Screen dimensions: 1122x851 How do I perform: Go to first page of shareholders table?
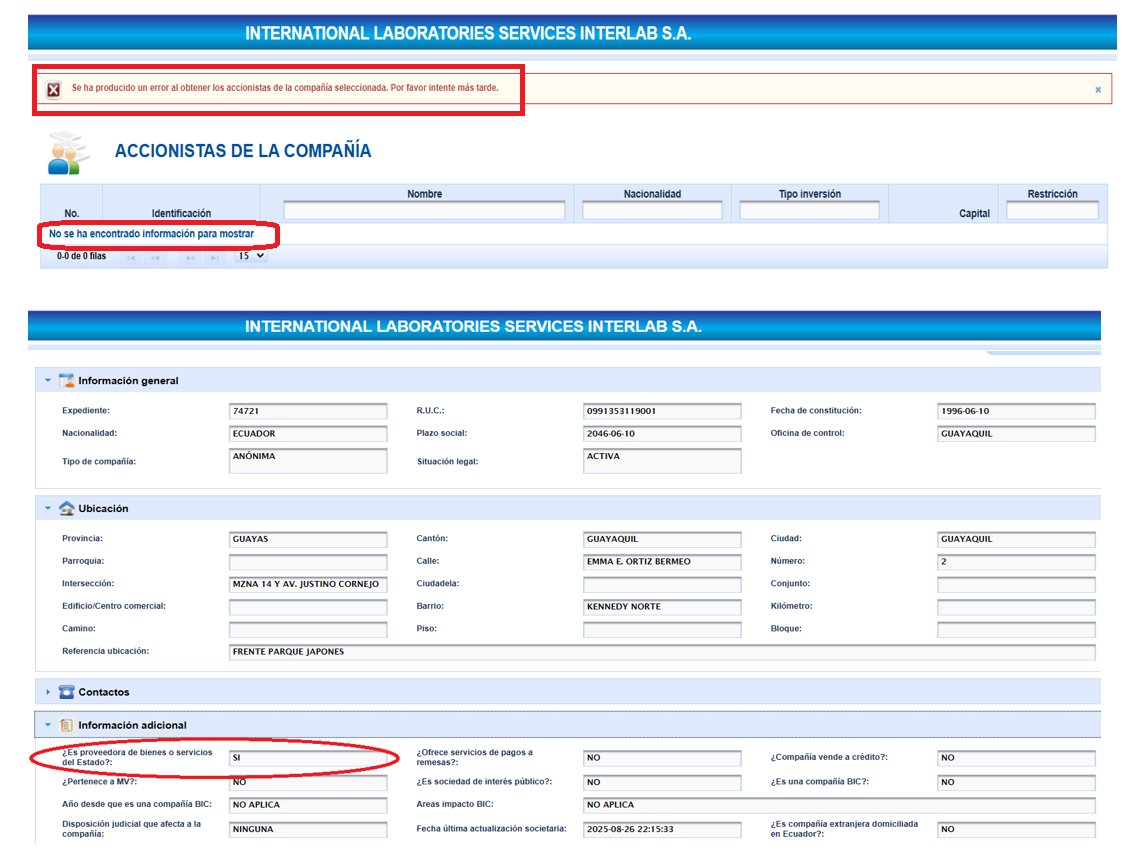tap(131, 257)
